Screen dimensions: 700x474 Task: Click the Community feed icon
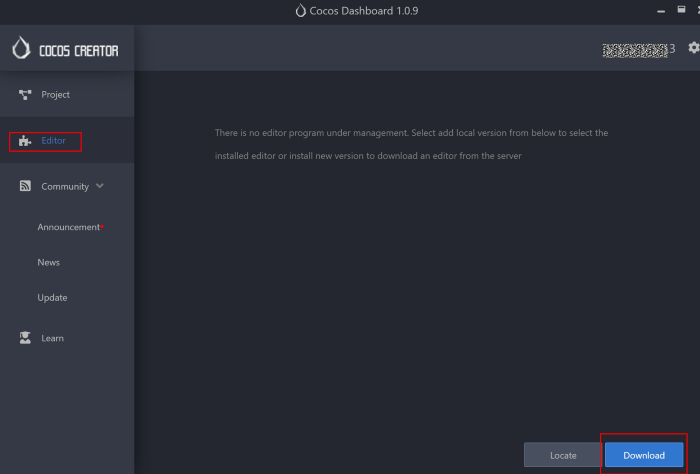[25, 186]
